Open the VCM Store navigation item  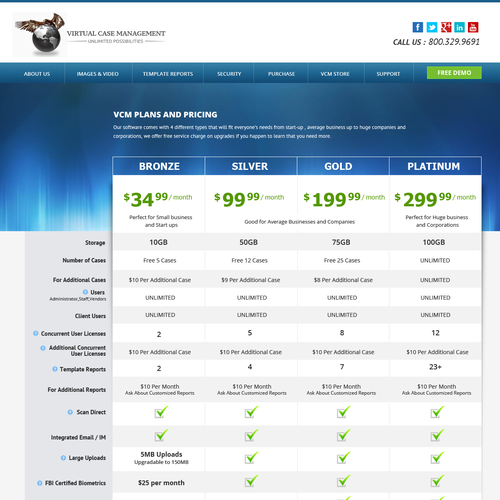point(335,74)
